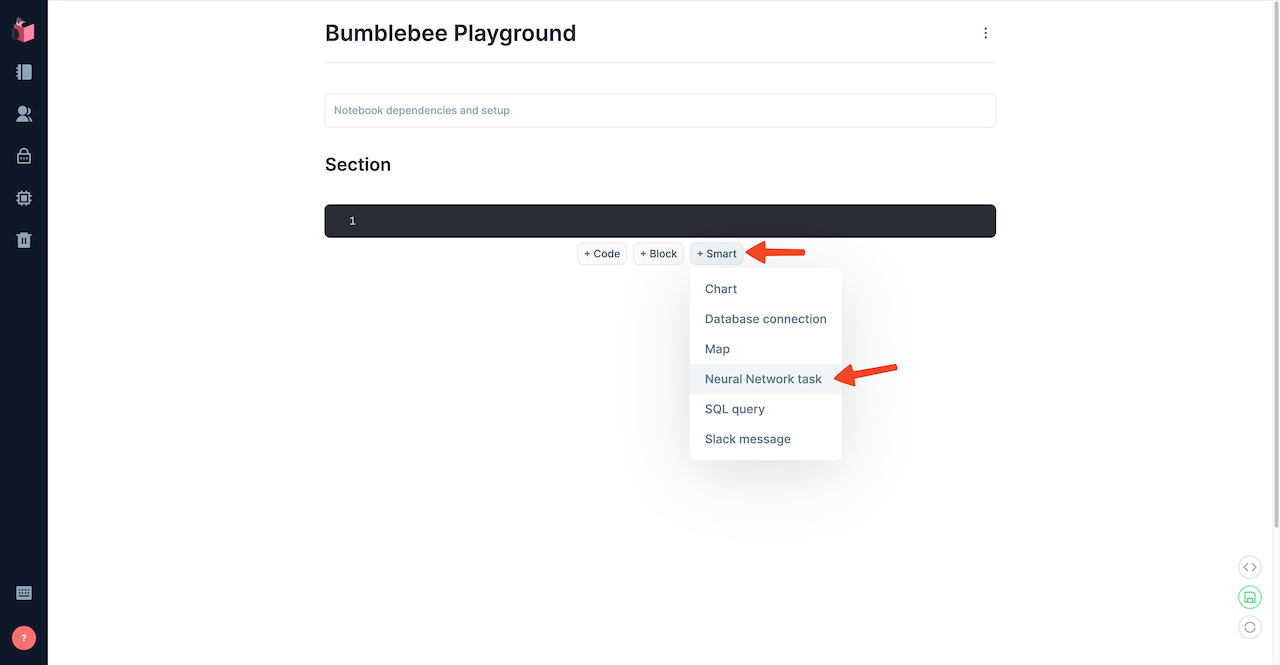
Task: Select SQL query smart cell
Action: (735, 409)
